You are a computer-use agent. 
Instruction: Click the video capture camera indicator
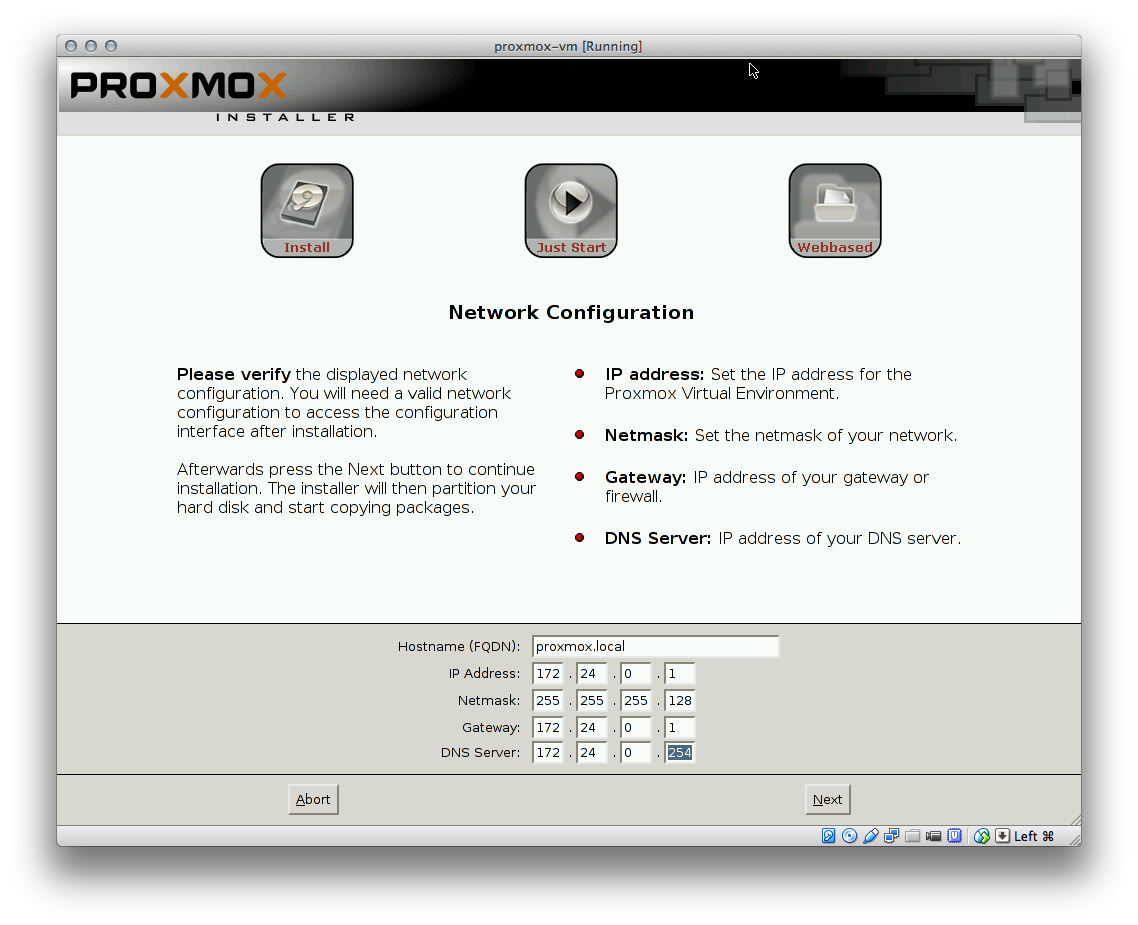(933, 836)
